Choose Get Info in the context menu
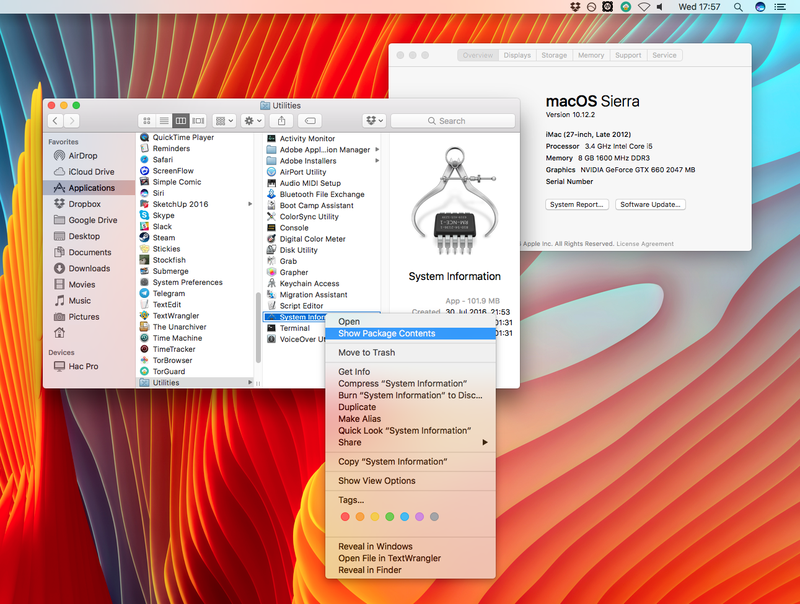800x604 pixels. (x=411, y=371)
